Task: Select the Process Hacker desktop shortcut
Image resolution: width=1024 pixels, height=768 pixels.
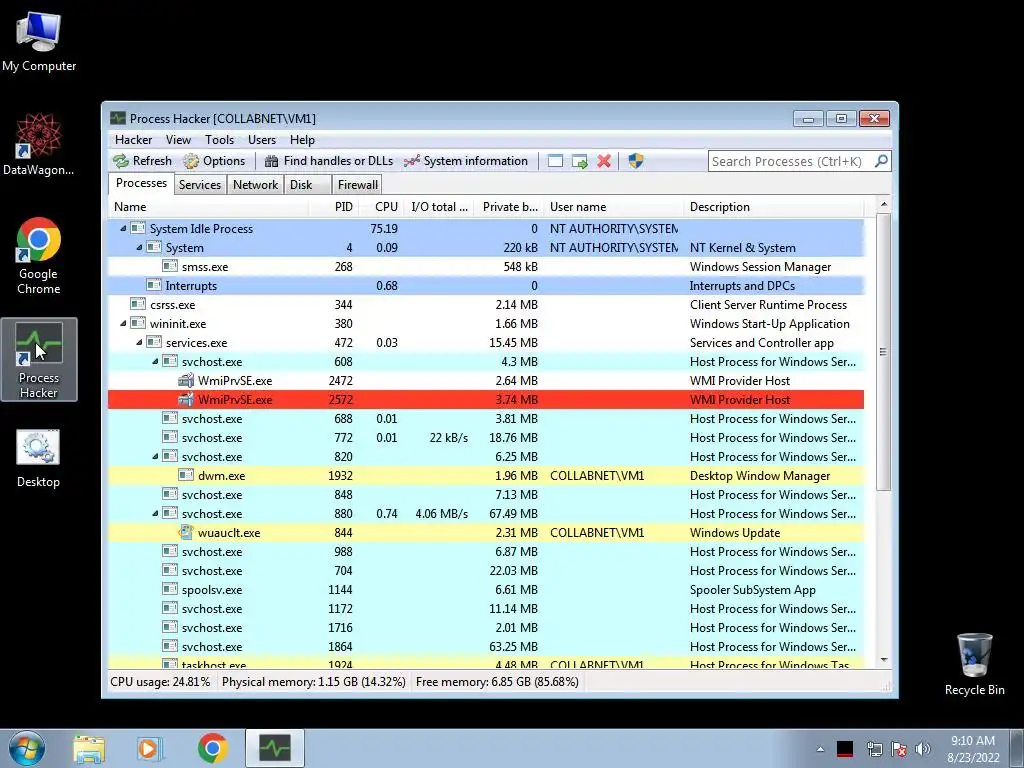Action: 39,360
